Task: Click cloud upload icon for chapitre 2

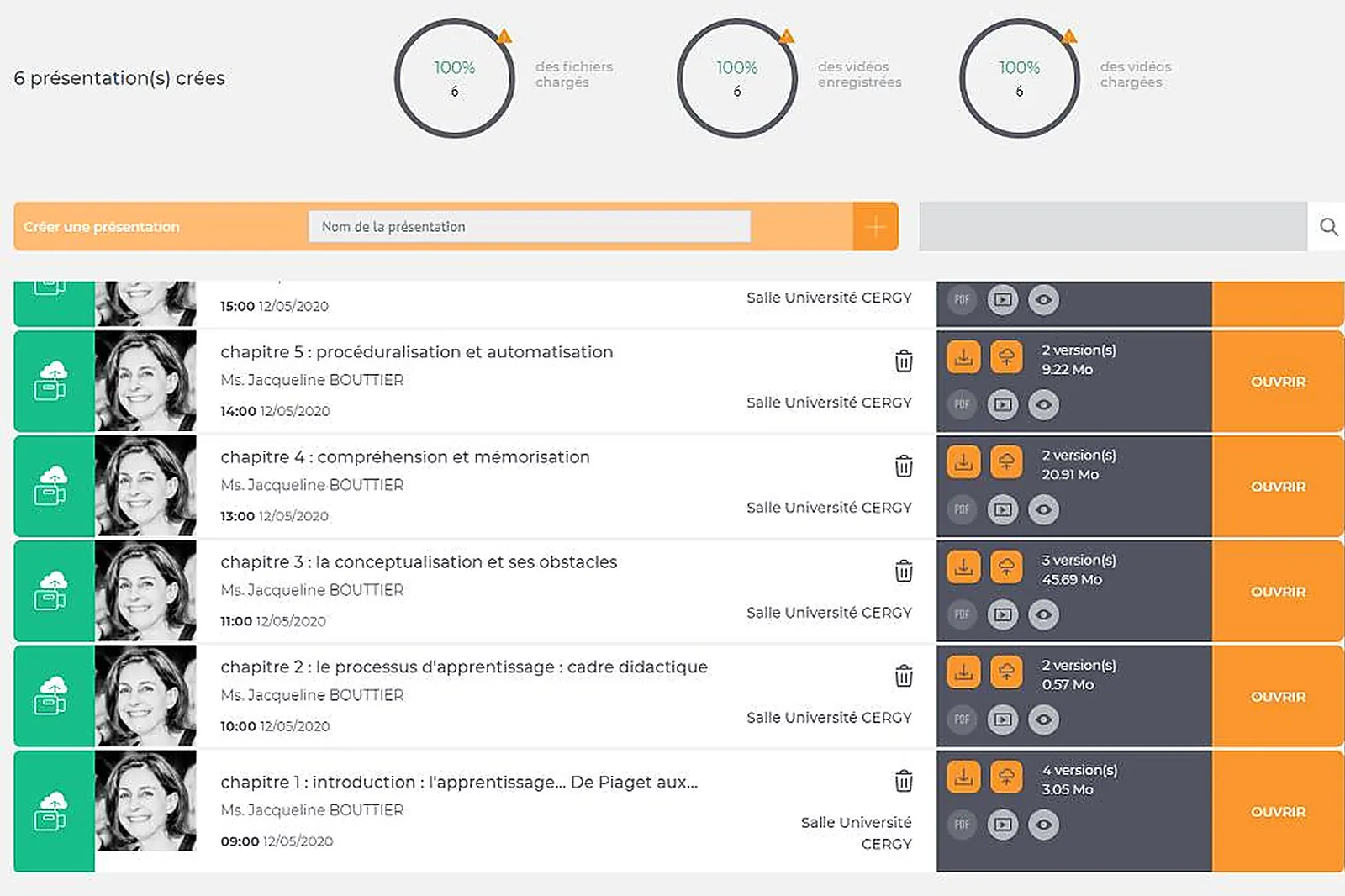Action: [1005, 672]
